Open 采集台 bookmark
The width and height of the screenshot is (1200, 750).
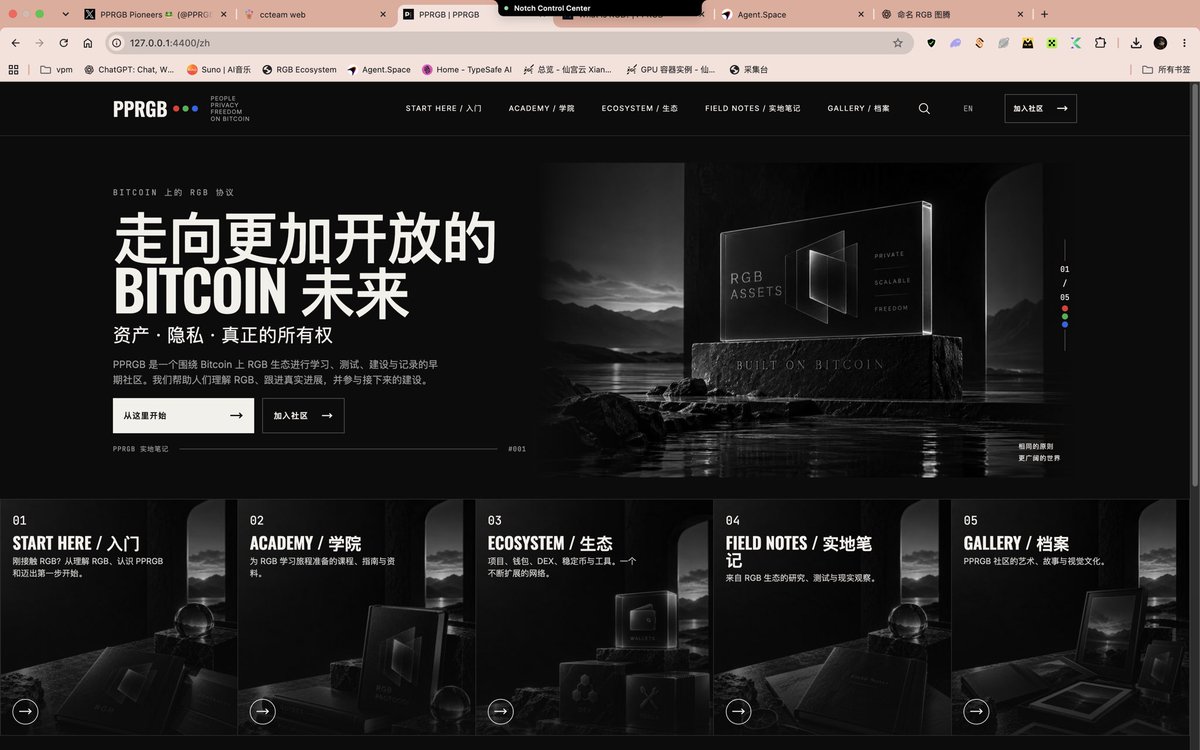pyautogui.click(x=749, y=70)
